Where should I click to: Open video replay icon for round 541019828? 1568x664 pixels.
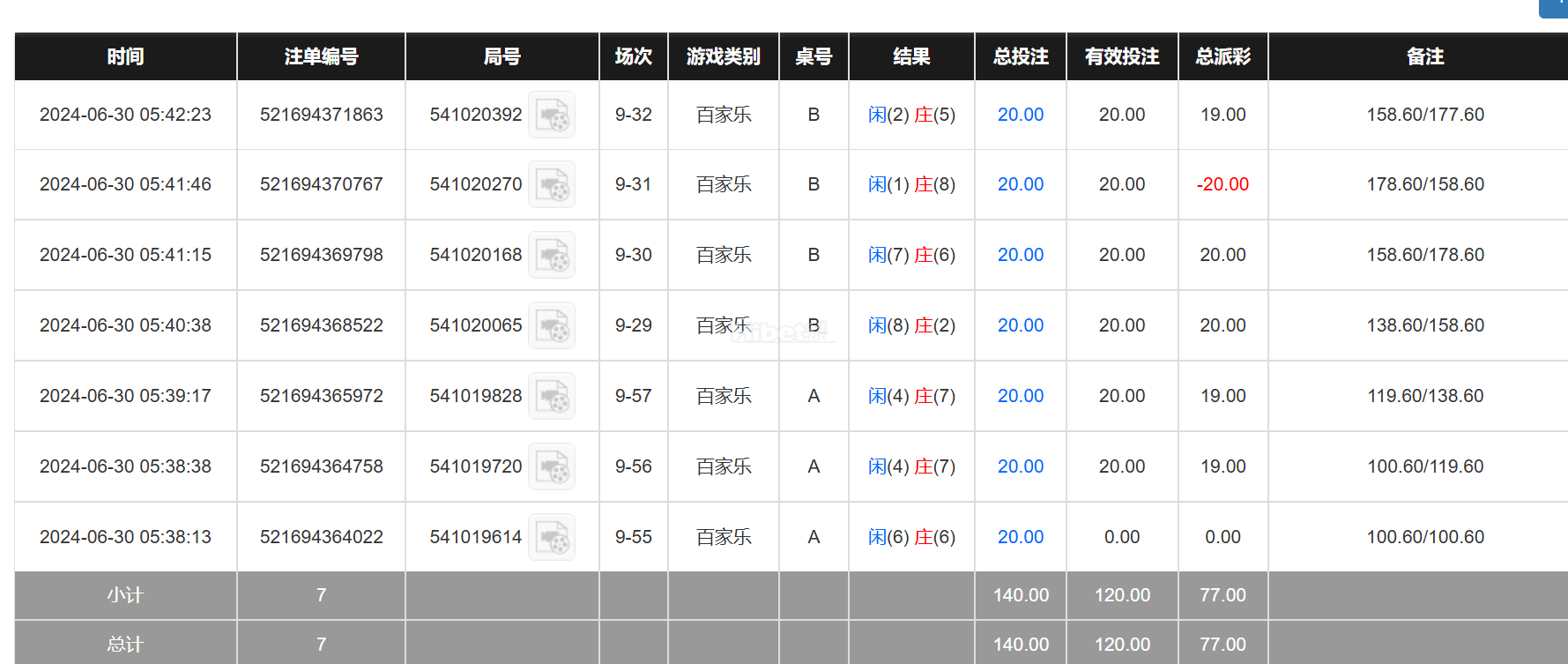point(552,396)
